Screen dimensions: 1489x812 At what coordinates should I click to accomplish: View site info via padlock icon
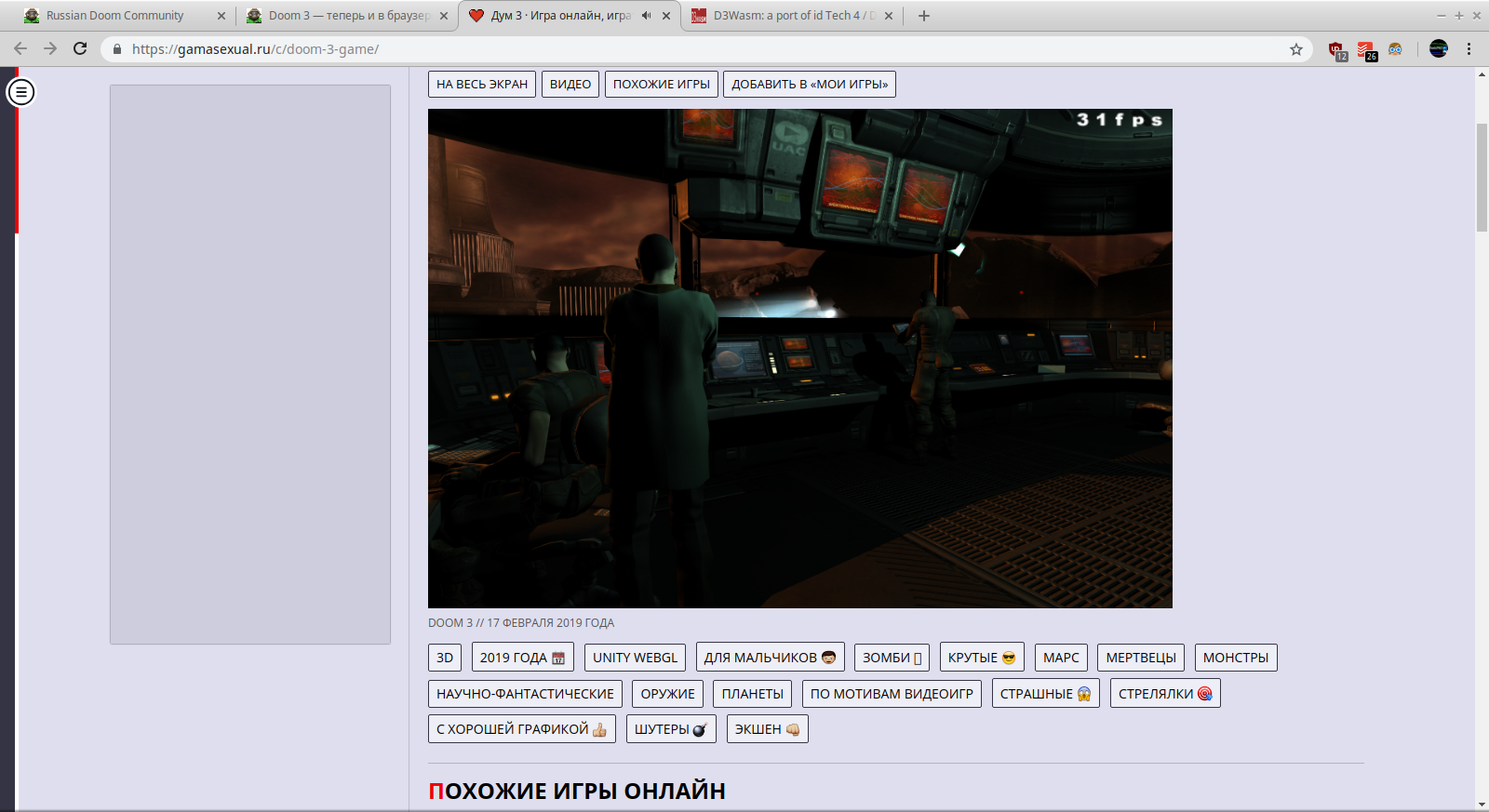coord(117,49)
